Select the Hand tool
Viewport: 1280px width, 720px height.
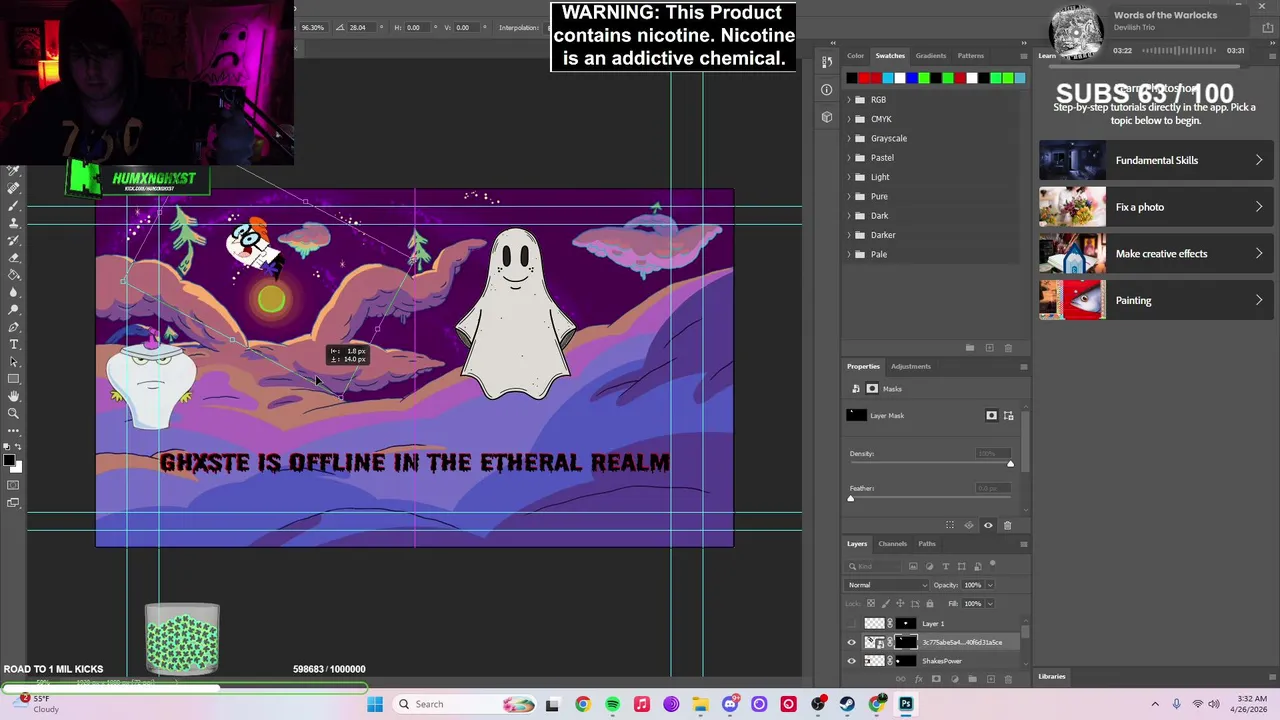[14, 396]
